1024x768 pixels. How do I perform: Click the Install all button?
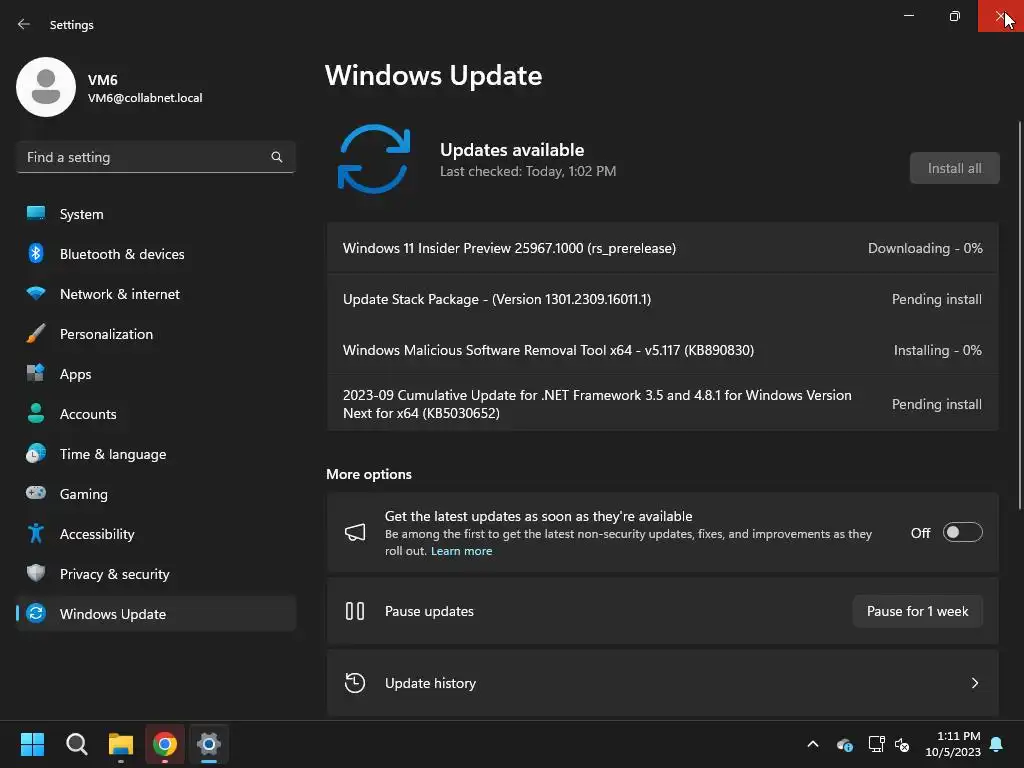955,168
